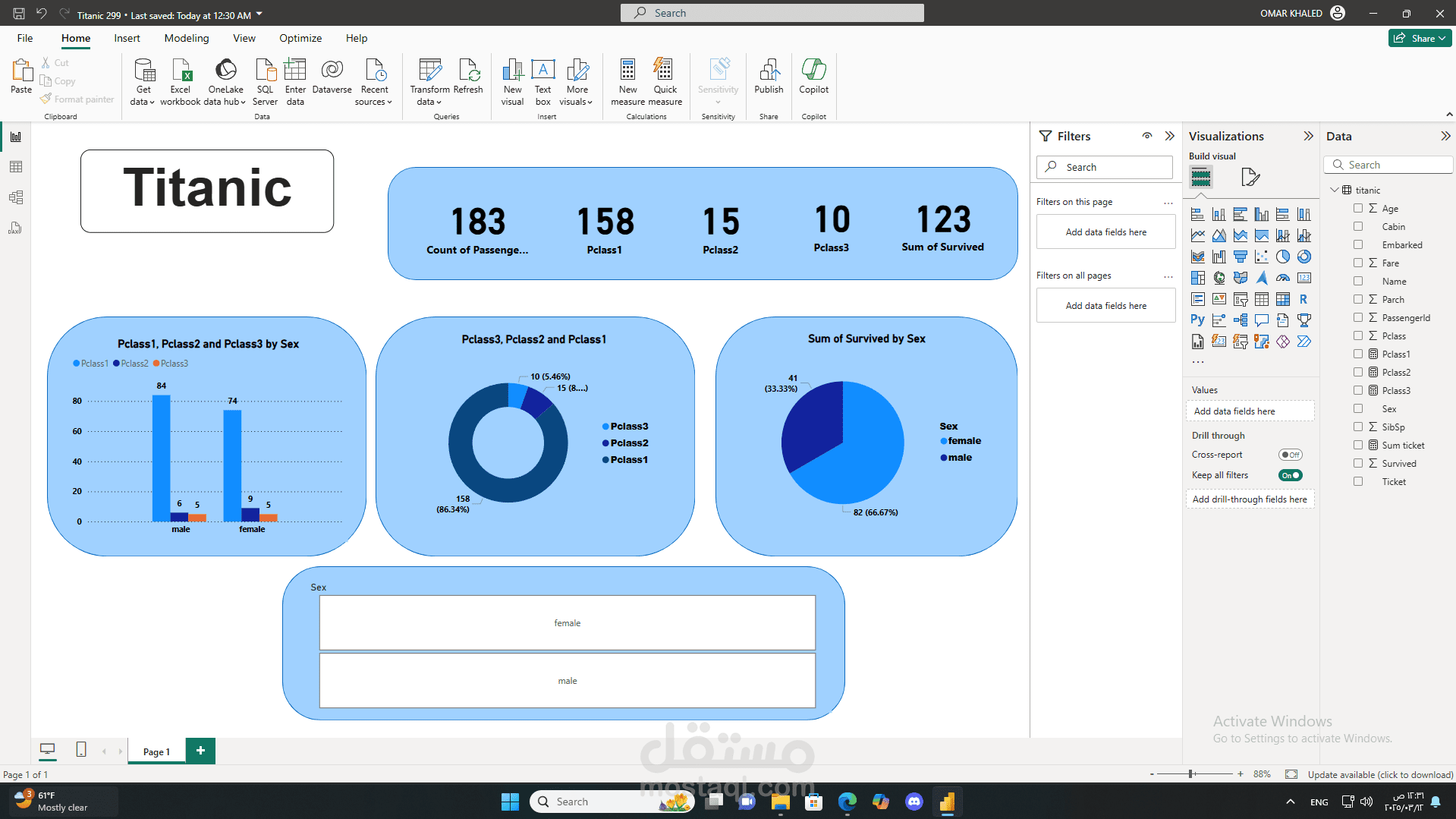Open the Insert ribbon tab
This screenshot has width=1456, height=819.
tap(127, 38)
